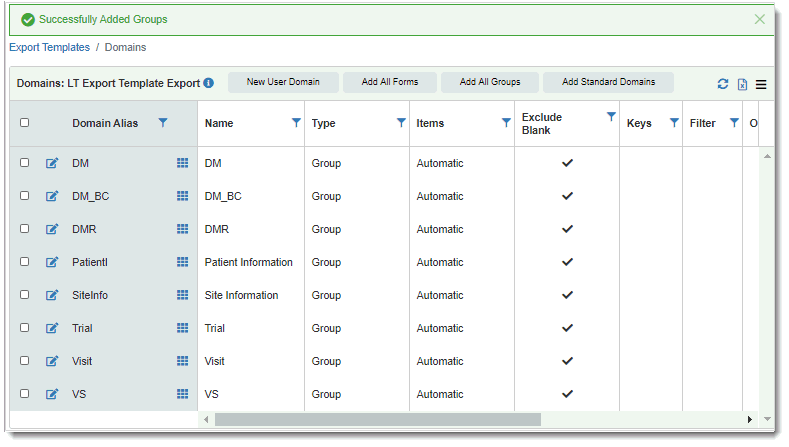Click horizontal scrollbar thumb
Screen dimensions: 789x447
coord(378,419)
